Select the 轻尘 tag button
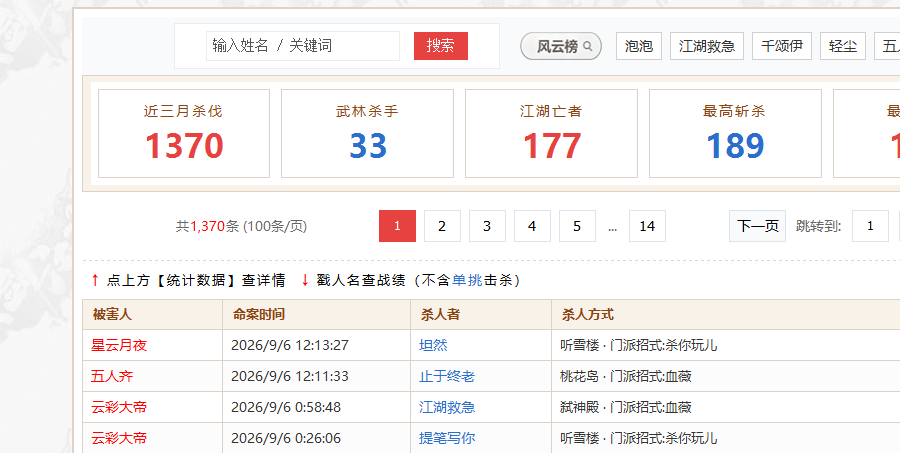This screenshot has height=453, width=900. coord(843,46)
